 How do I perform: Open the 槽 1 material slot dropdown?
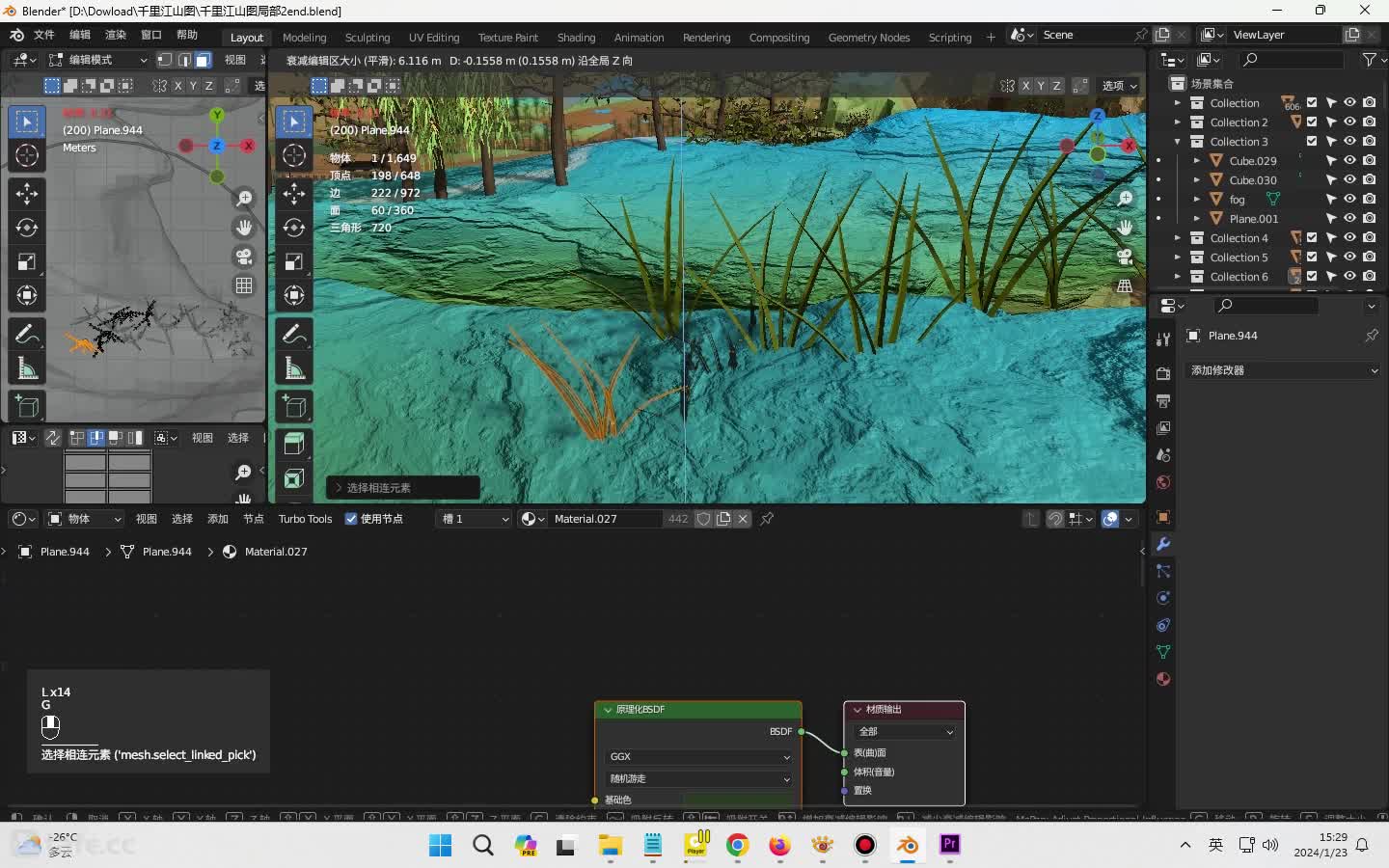[x=475, y=519]
